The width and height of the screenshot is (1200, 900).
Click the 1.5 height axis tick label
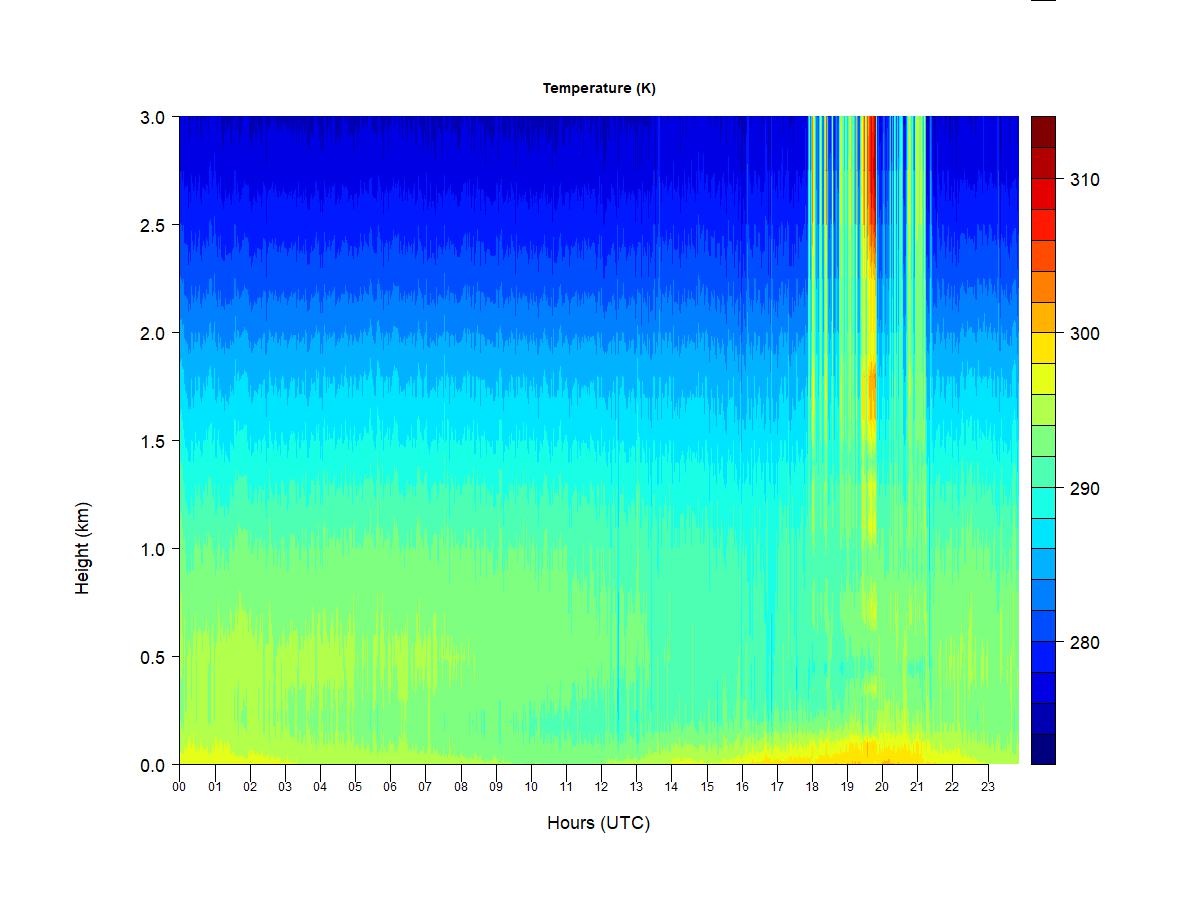(152, 441)
